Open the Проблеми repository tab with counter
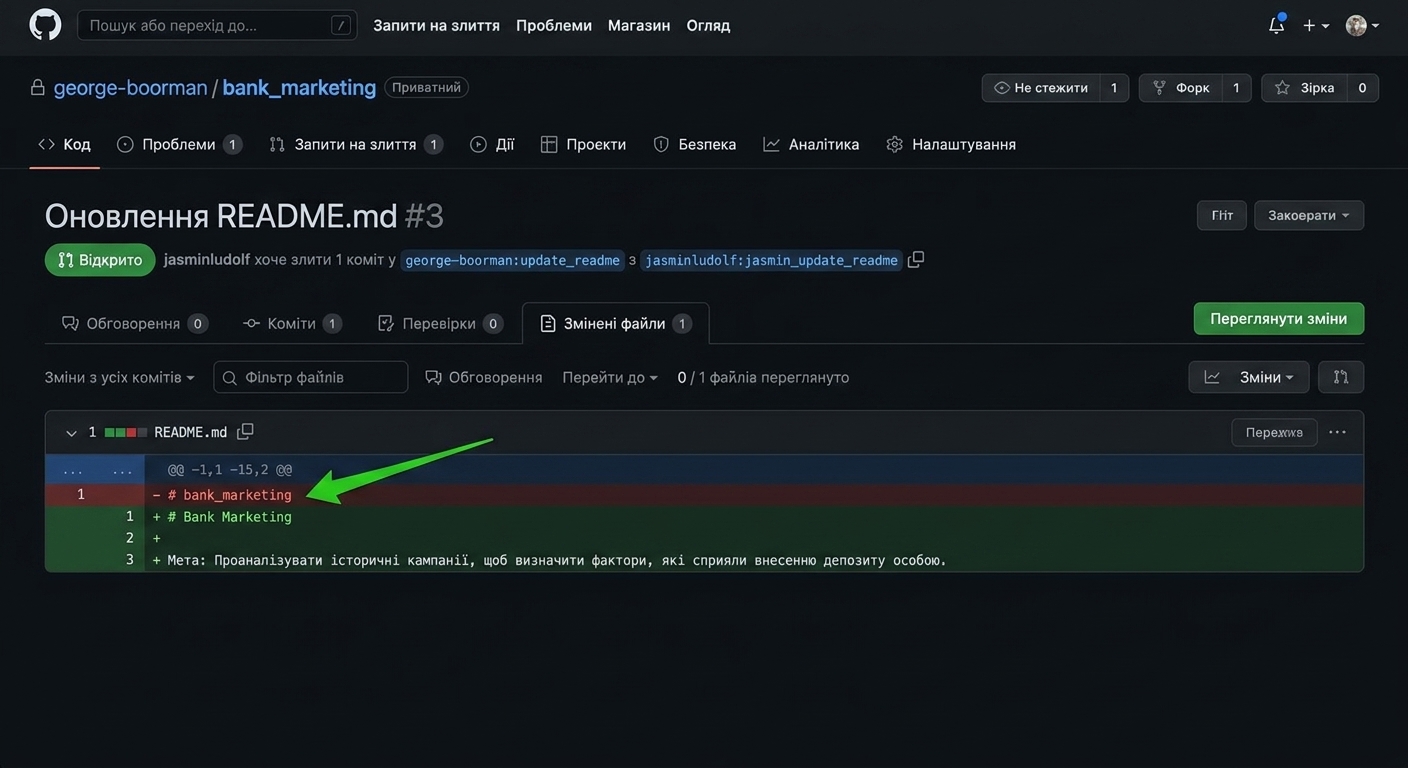 point(179,144)
